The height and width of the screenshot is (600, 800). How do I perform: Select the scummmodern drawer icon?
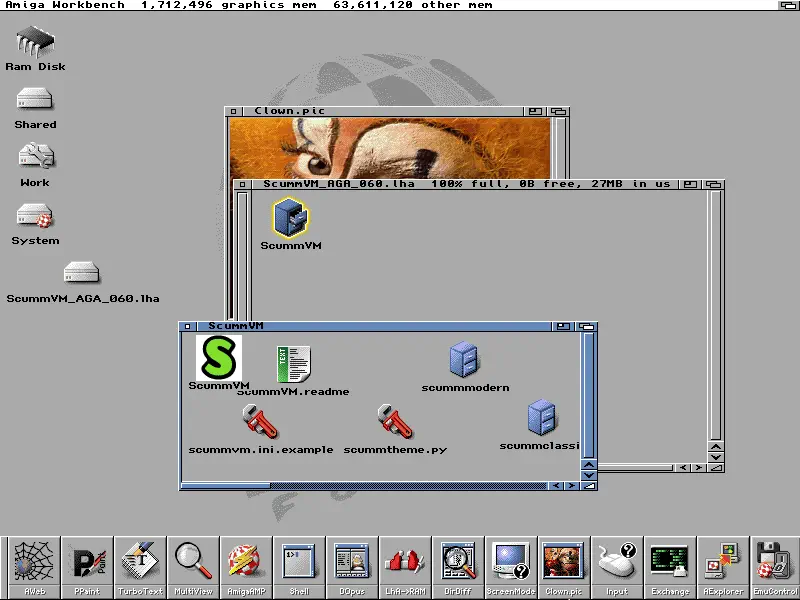pos(464,360)
